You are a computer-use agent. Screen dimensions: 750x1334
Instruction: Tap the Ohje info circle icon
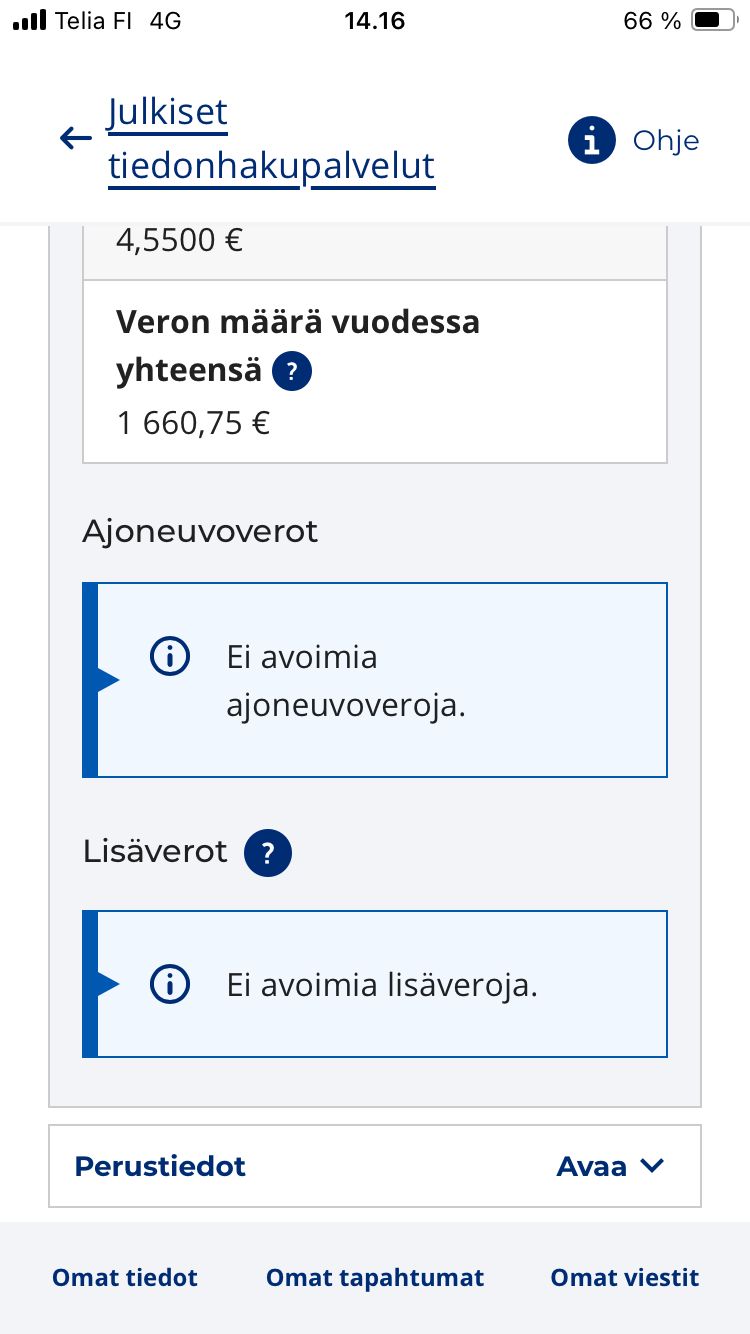591,140
